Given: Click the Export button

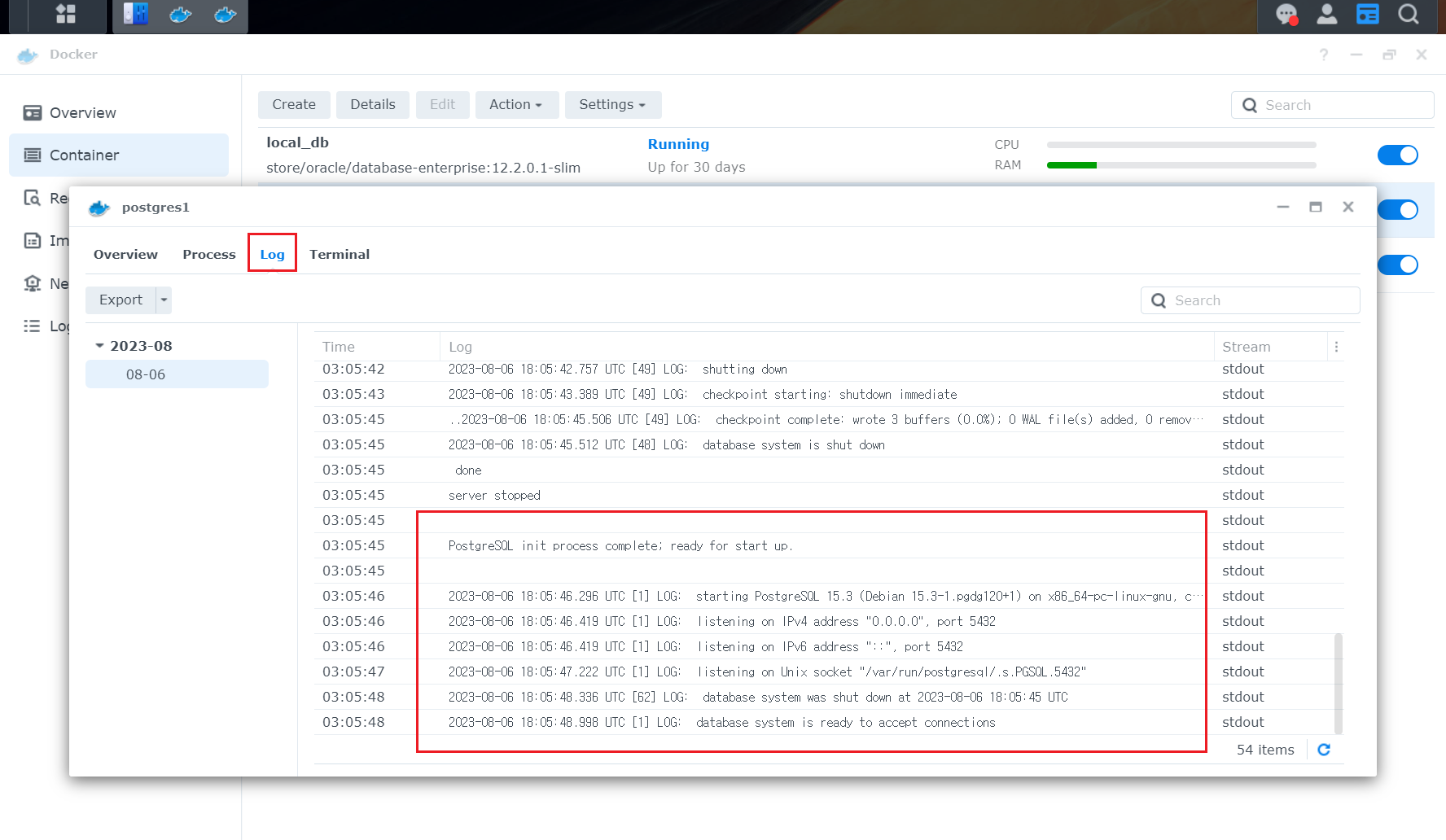Looking at the screenshot, I should click(120, 300).
